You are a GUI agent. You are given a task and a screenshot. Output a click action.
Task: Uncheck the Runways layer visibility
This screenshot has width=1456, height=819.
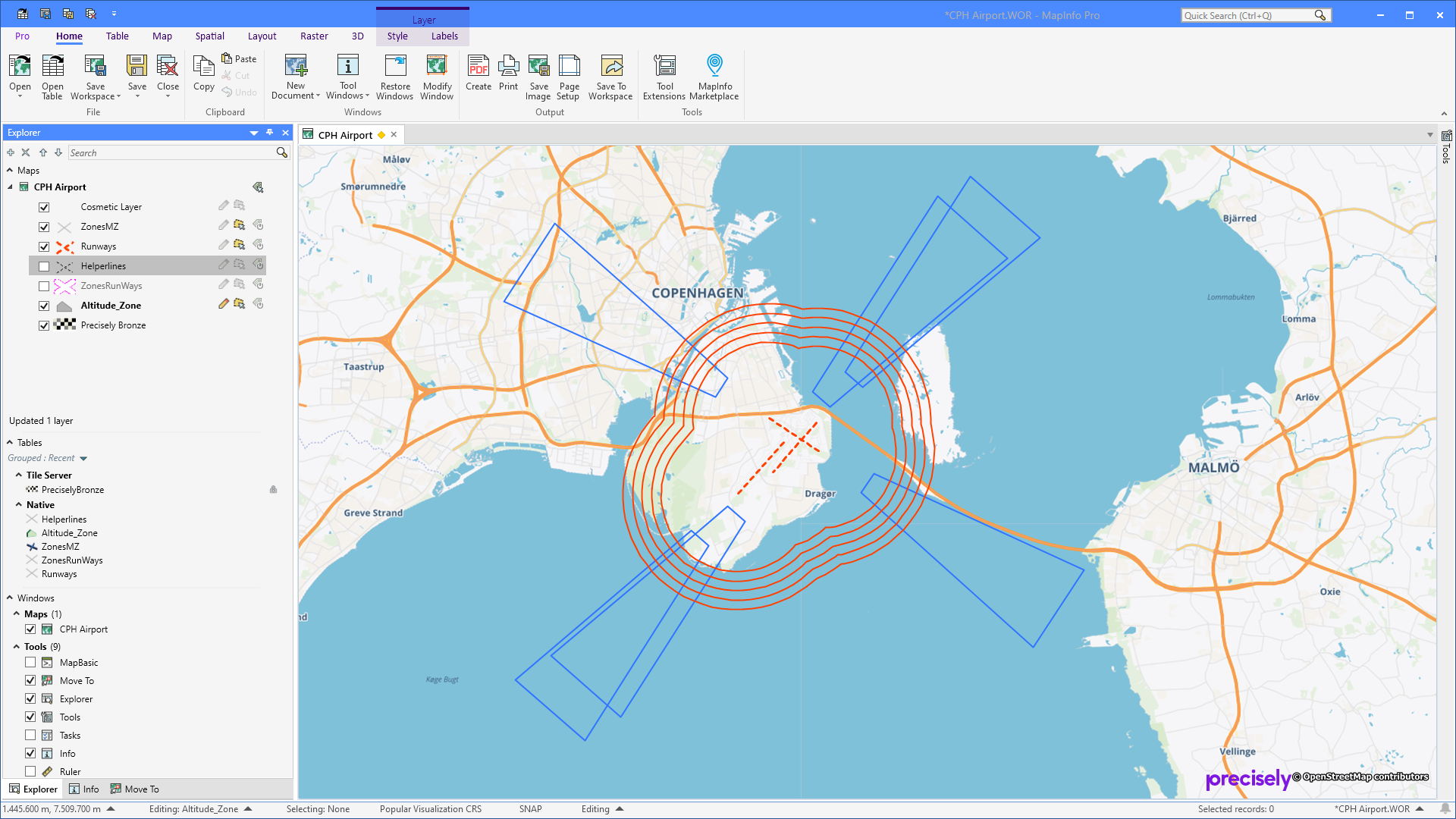(x=44, y=246)
